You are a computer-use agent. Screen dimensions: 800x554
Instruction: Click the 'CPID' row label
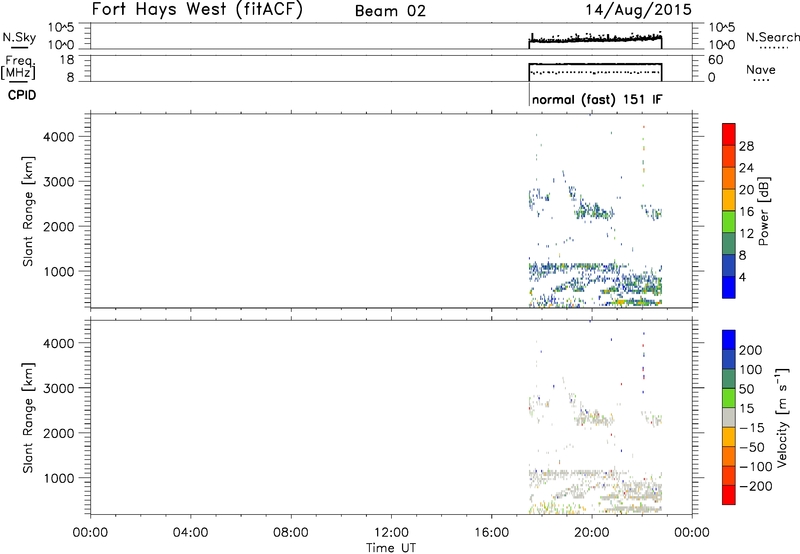click(x=22, y=95)
